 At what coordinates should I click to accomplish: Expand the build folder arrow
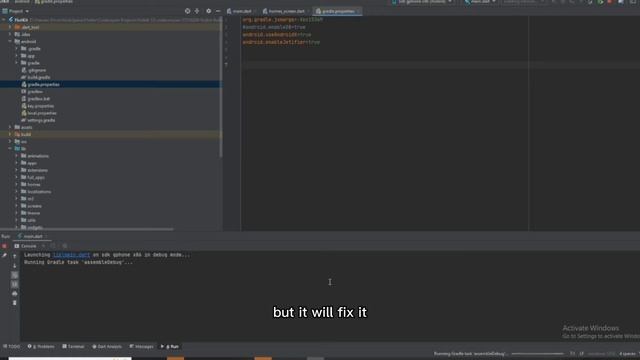[x=10, y=134]
